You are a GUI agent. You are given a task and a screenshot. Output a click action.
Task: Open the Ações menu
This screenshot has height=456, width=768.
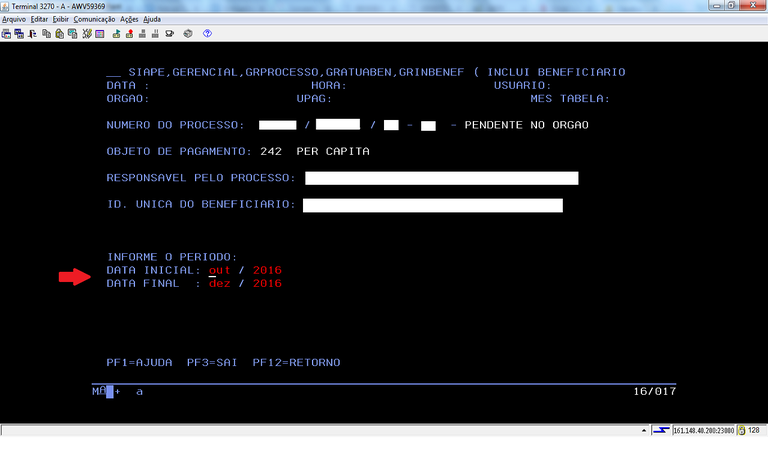129,19
